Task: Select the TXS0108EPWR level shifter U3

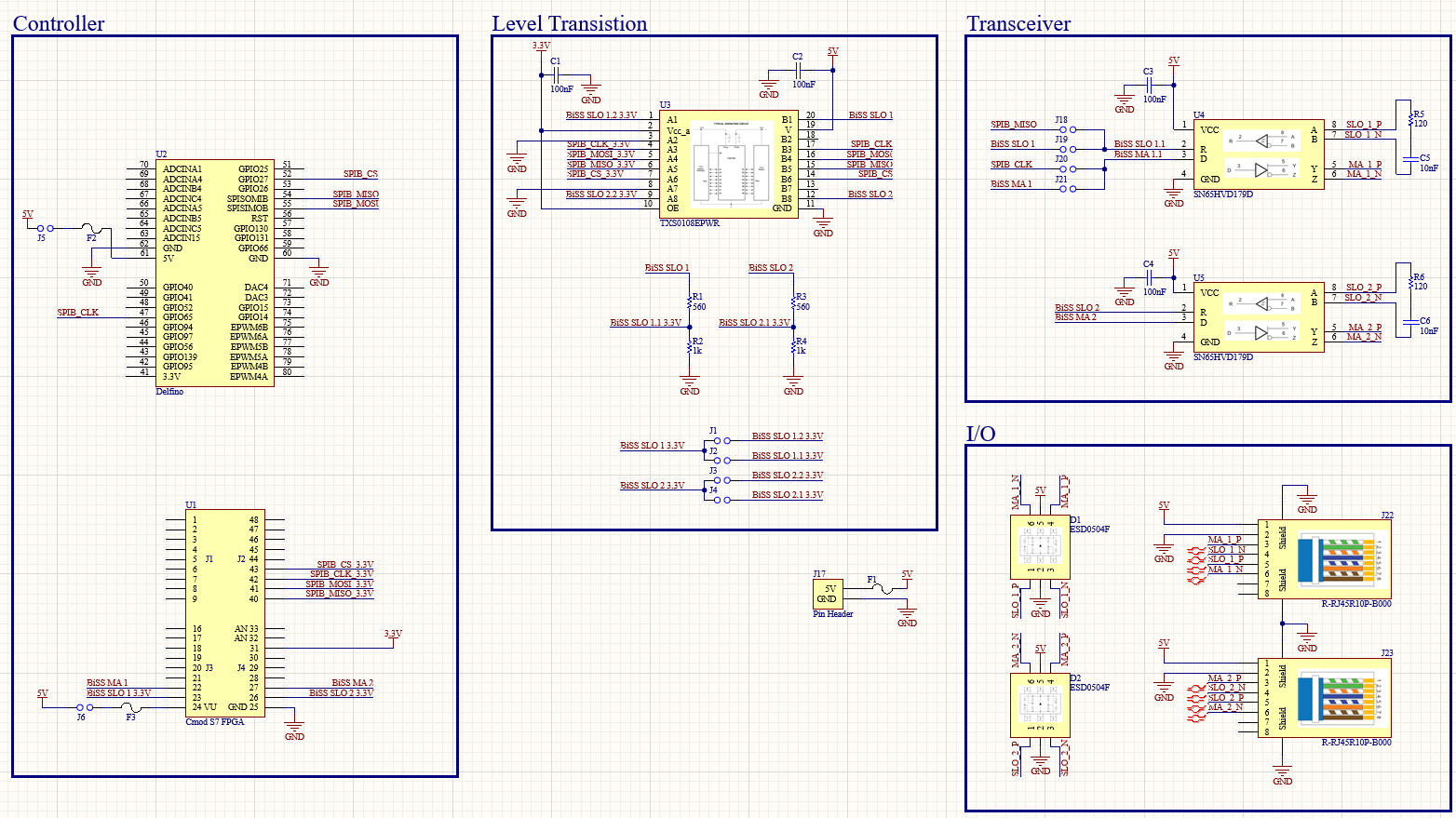Action: pos(728,164)
